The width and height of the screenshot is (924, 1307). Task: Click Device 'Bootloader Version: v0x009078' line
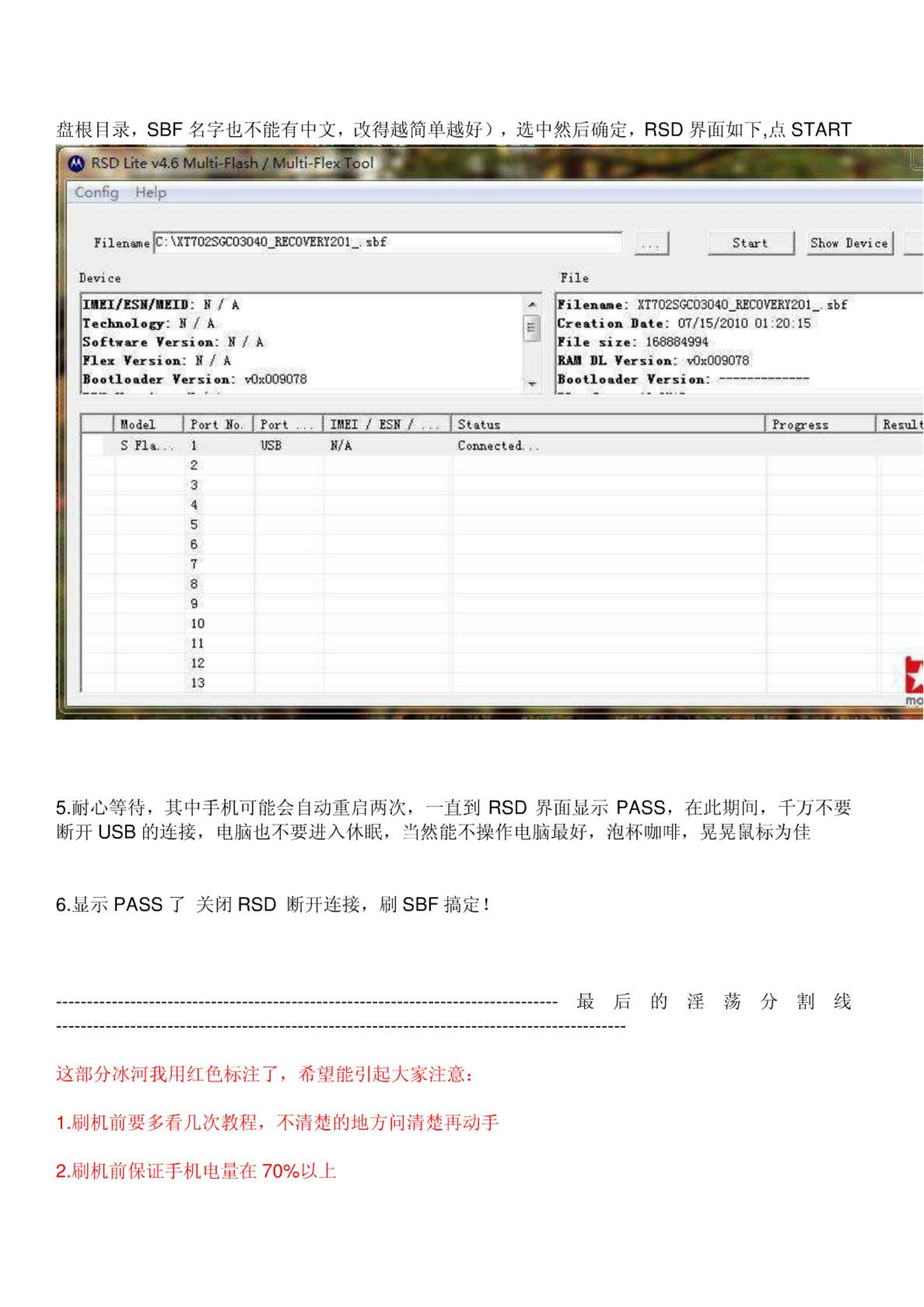tap(194, 379)
